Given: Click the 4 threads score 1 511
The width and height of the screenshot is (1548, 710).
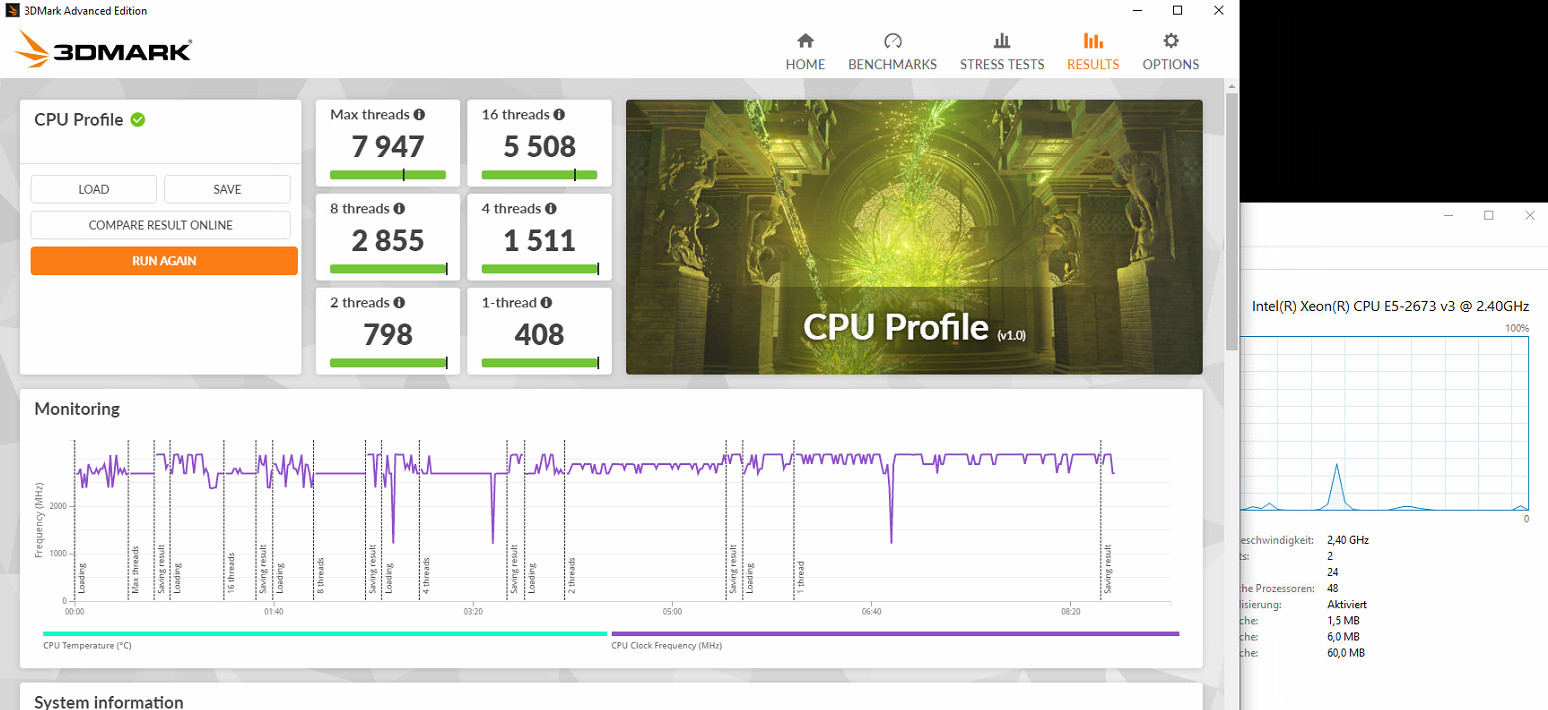Looking at the screenshot, I should [539, 241].
